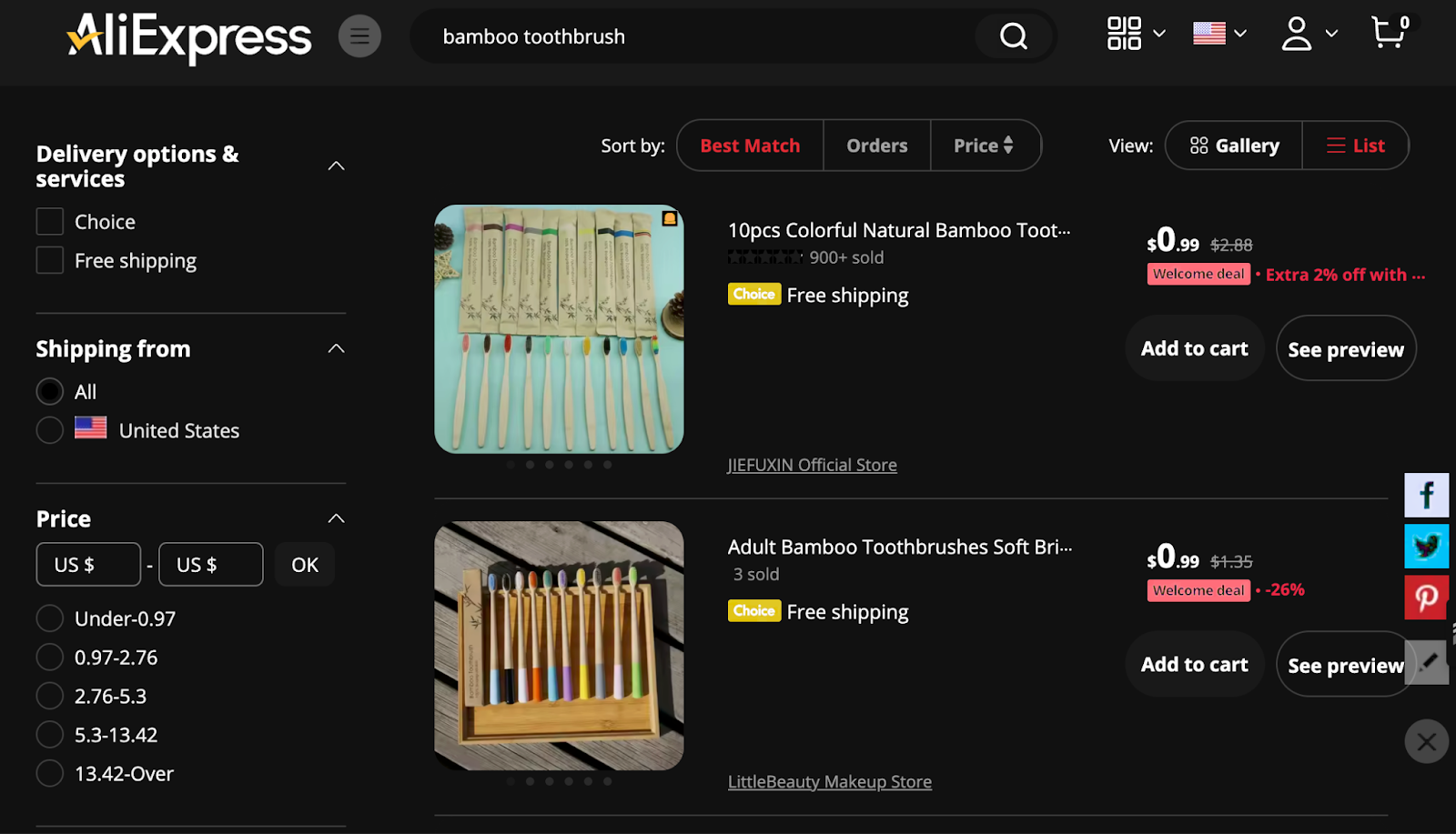Collapse the Price filter section
1456x834 pixels.
coord(336,517)
